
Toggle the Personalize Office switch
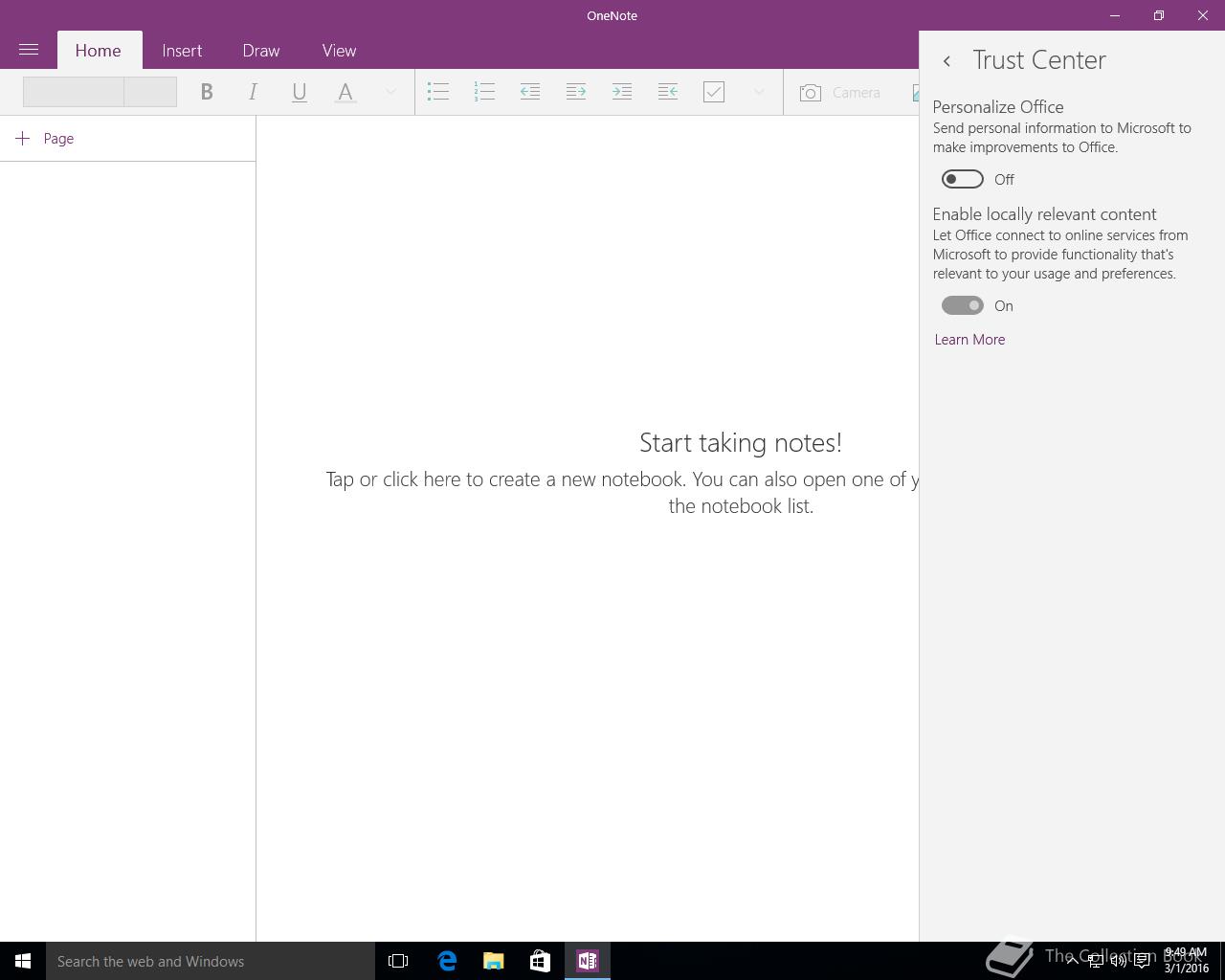pyautogui.click(x=963, y=179)
